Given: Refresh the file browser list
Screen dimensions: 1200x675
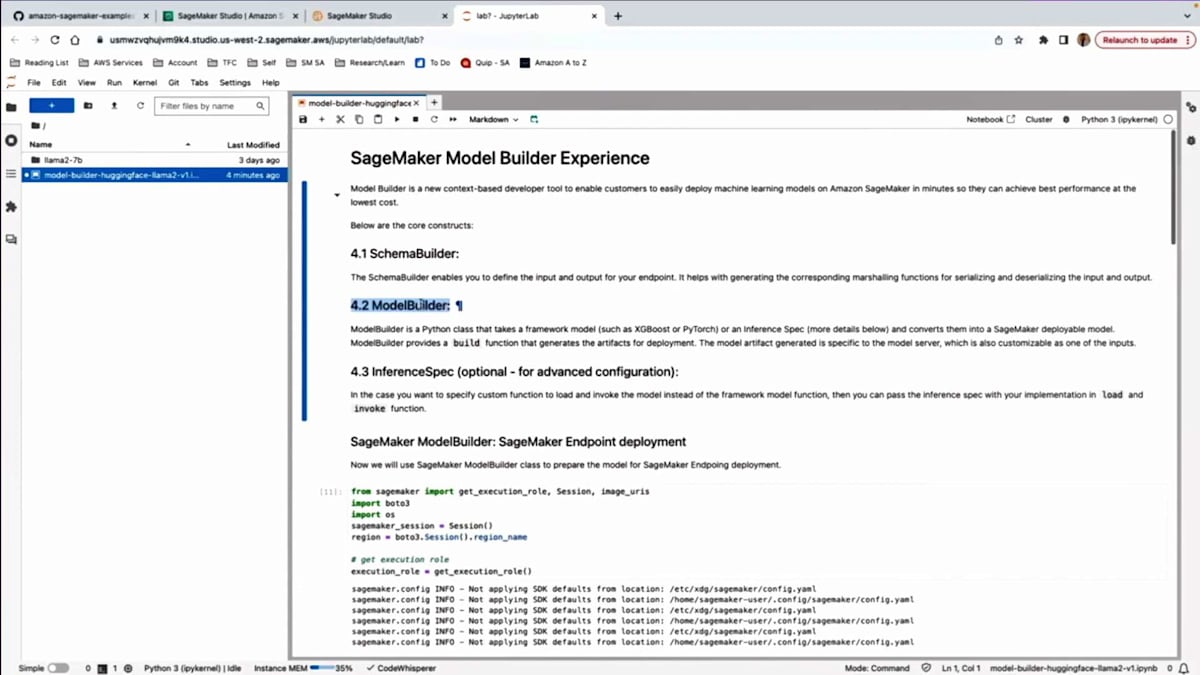Looking at the screenshot, I should click(x=140, y=105).
